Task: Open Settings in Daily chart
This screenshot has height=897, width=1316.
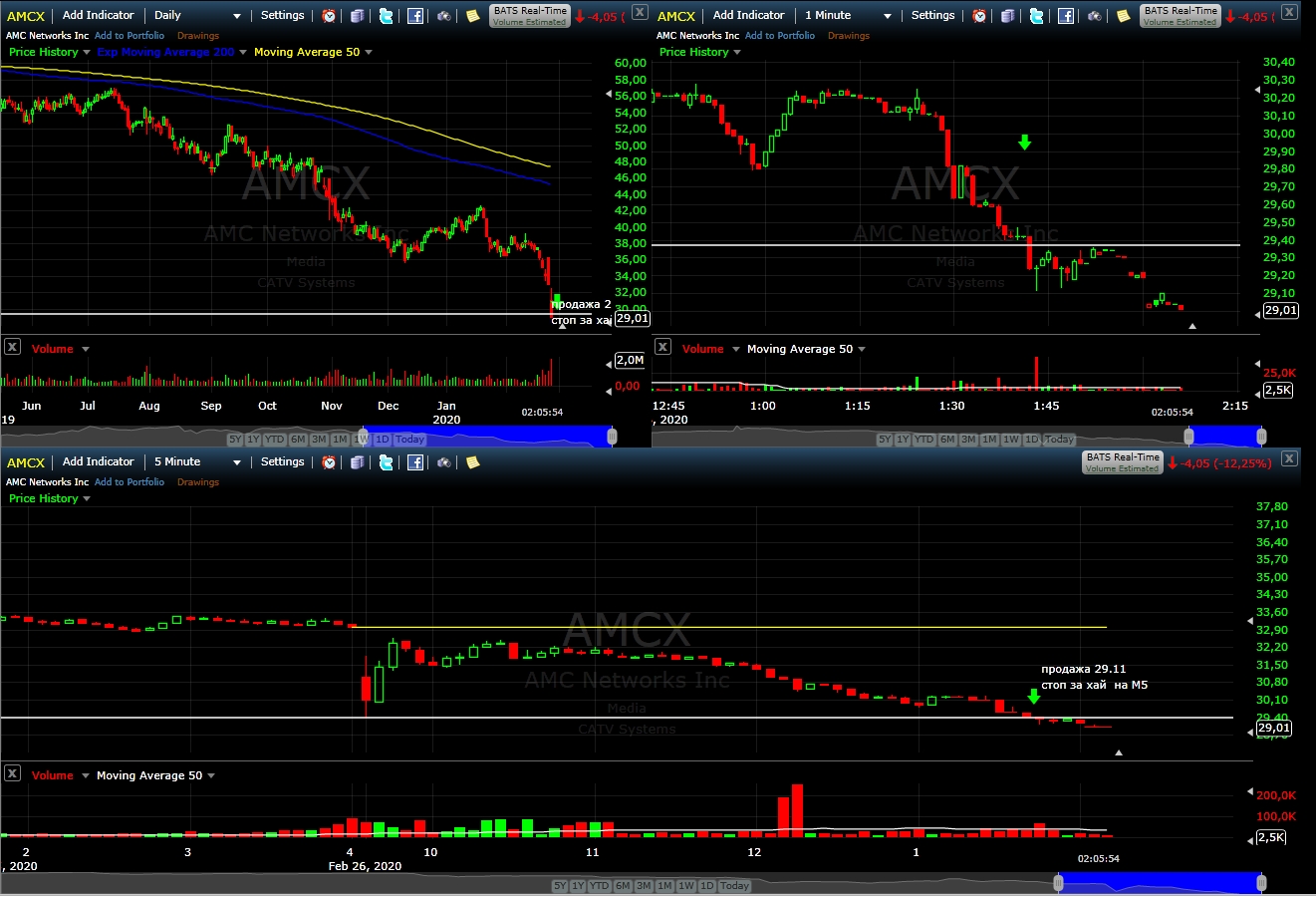Action: (283, 16)
